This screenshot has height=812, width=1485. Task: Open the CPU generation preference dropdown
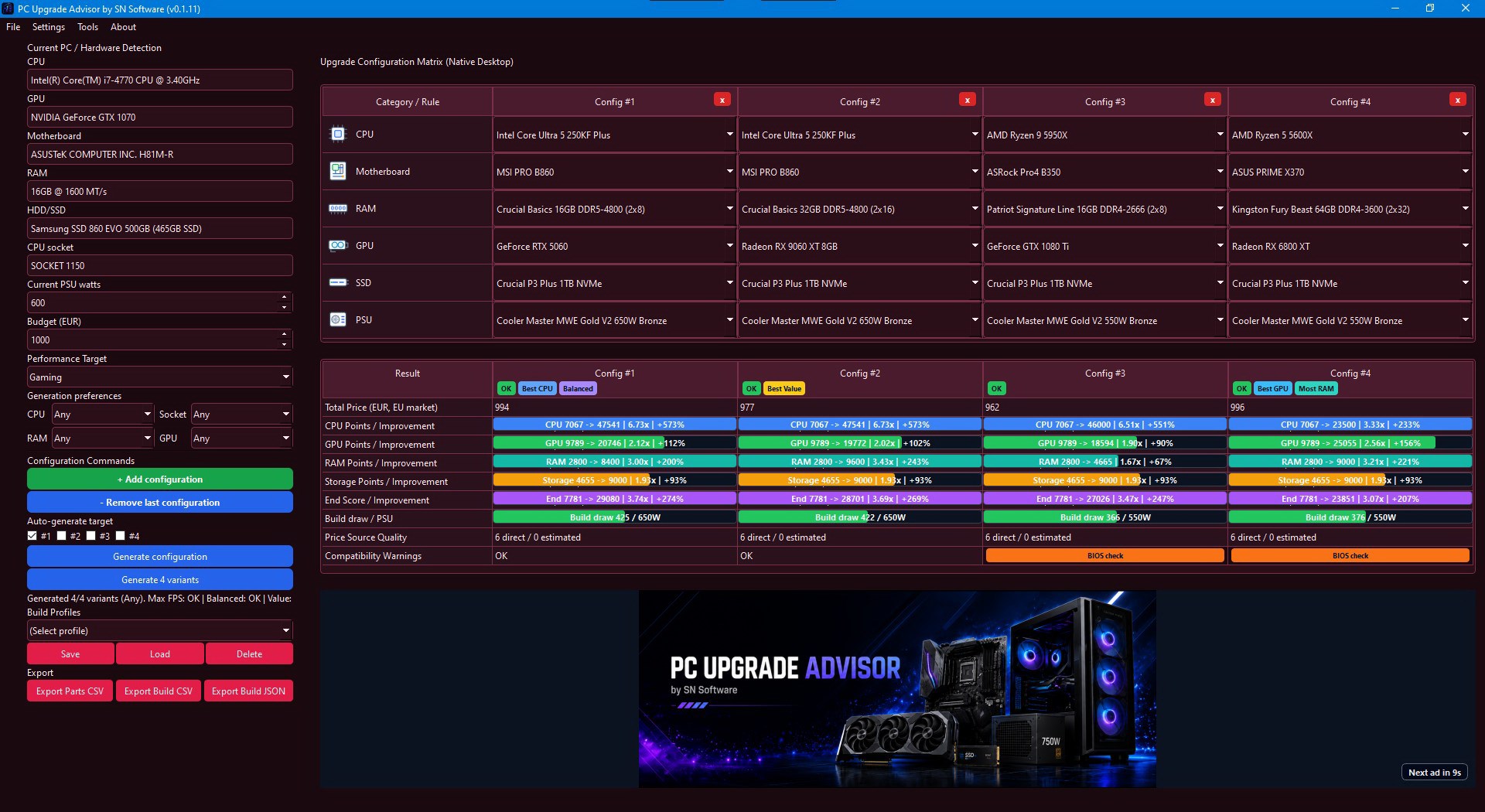click(102, 415)
